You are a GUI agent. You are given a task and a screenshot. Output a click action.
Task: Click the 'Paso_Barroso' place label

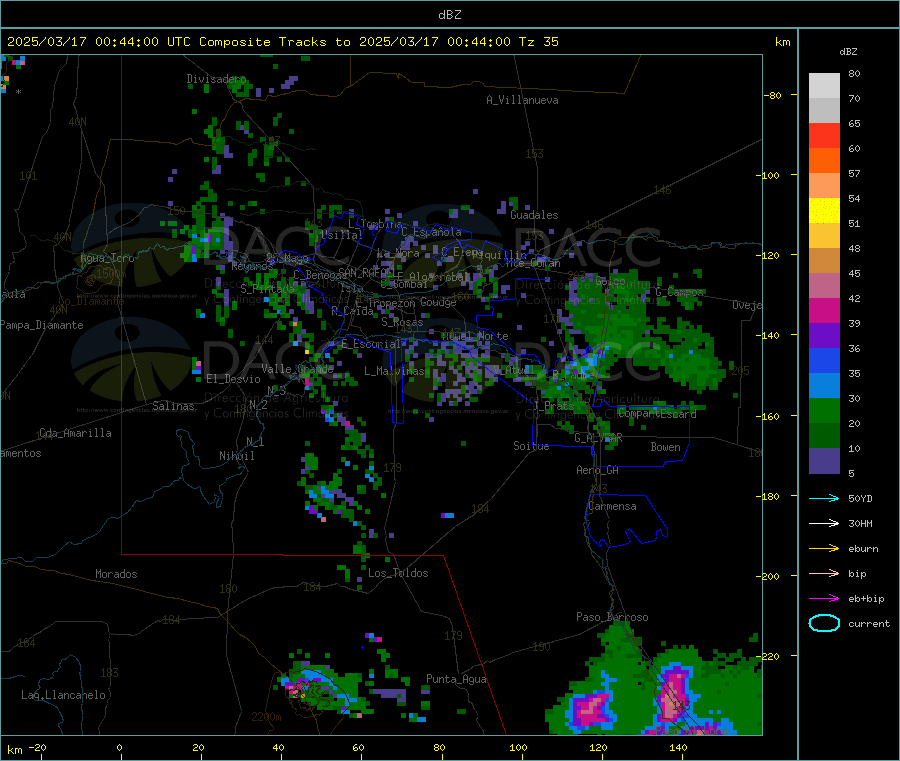click(x=612, y=617)
